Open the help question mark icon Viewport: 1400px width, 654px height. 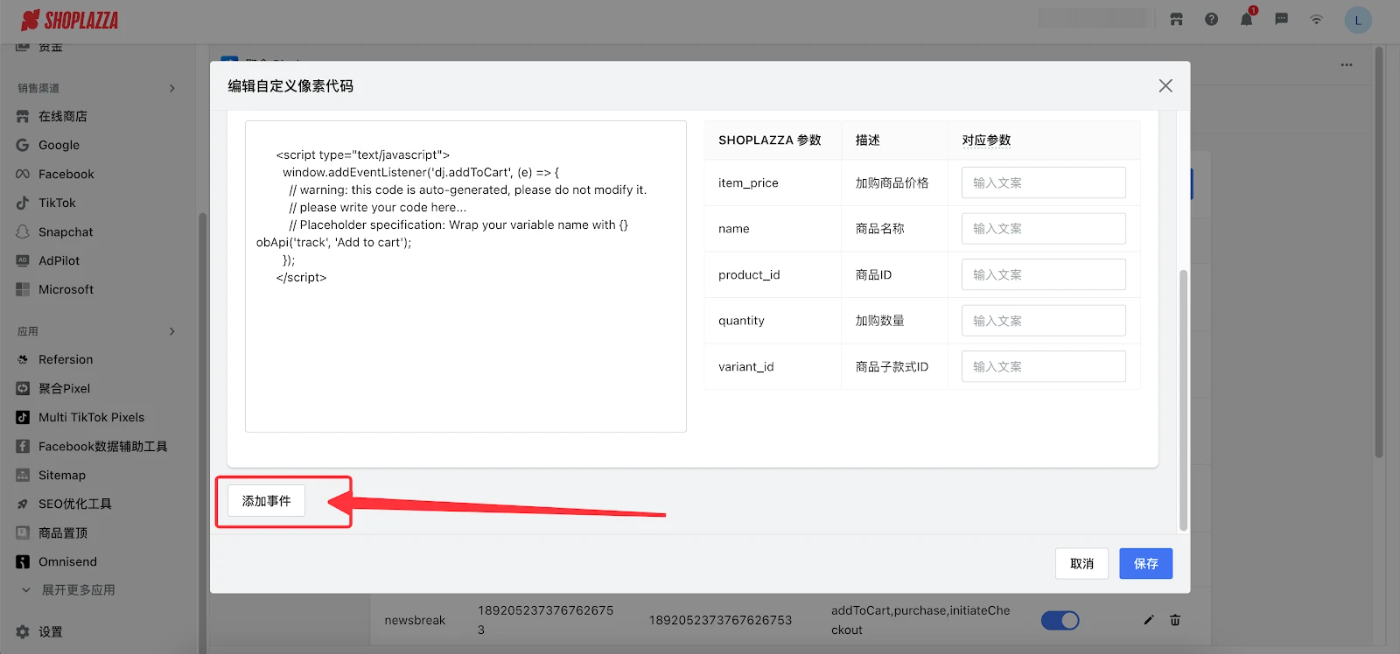1211,19
